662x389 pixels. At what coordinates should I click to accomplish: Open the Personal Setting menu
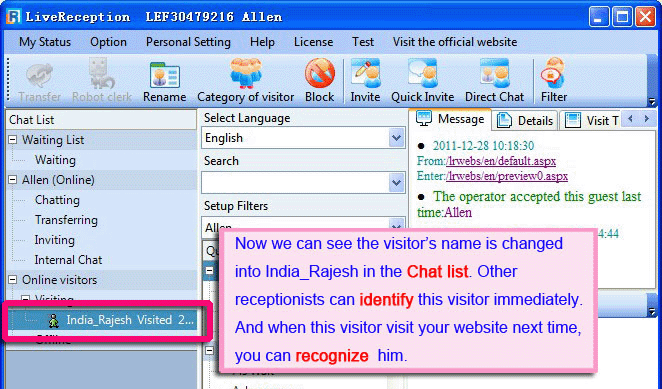[188, 42]
